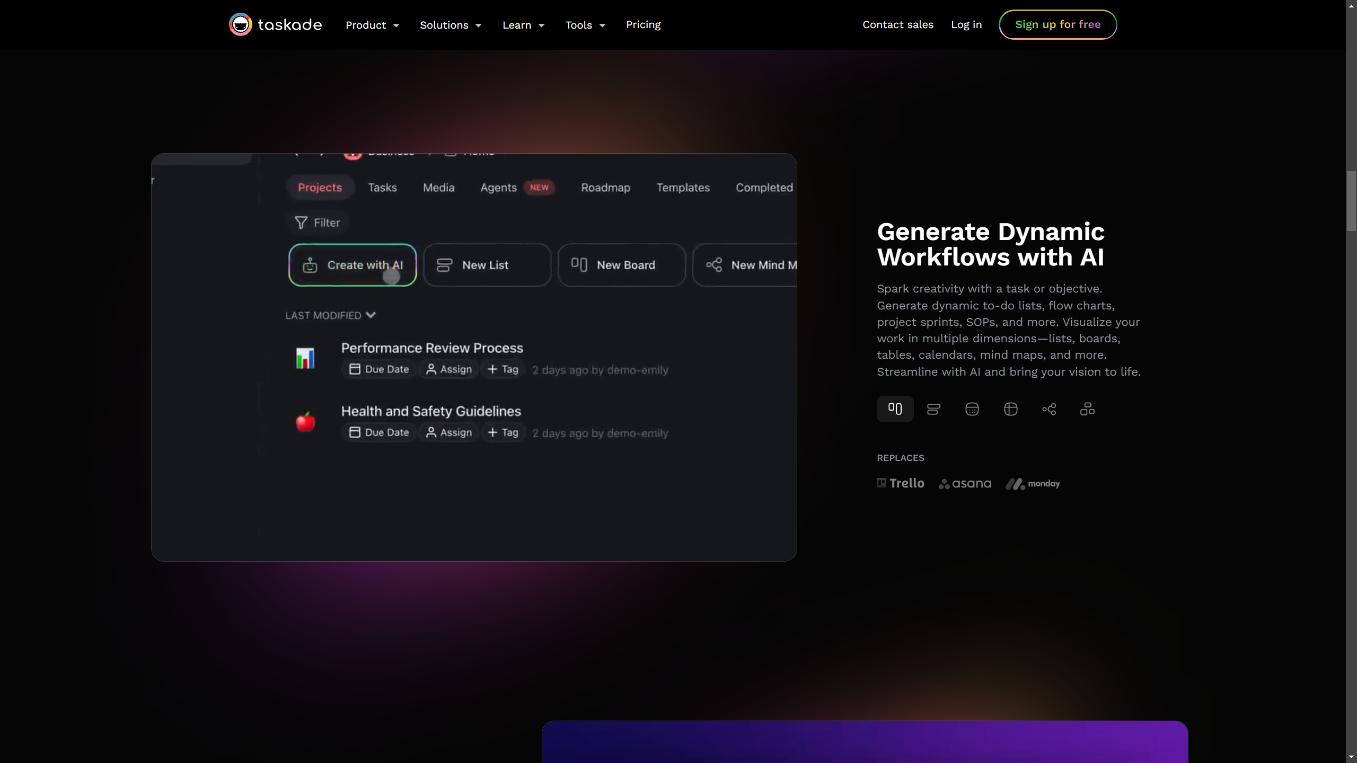The height and width of the screenshot is (763, 1357).
Task: Switch to the Roadmap tab
Action: click(605, 187)
